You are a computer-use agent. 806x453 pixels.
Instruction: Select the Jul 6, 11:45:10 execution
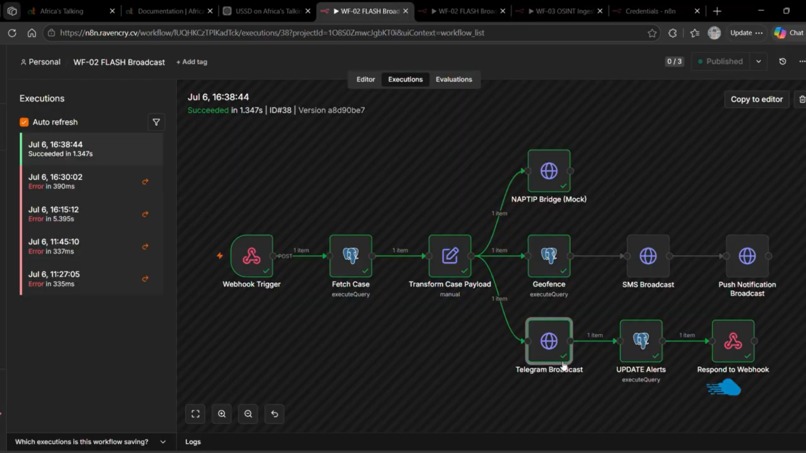pyautogui.click(x=91, y=246)
